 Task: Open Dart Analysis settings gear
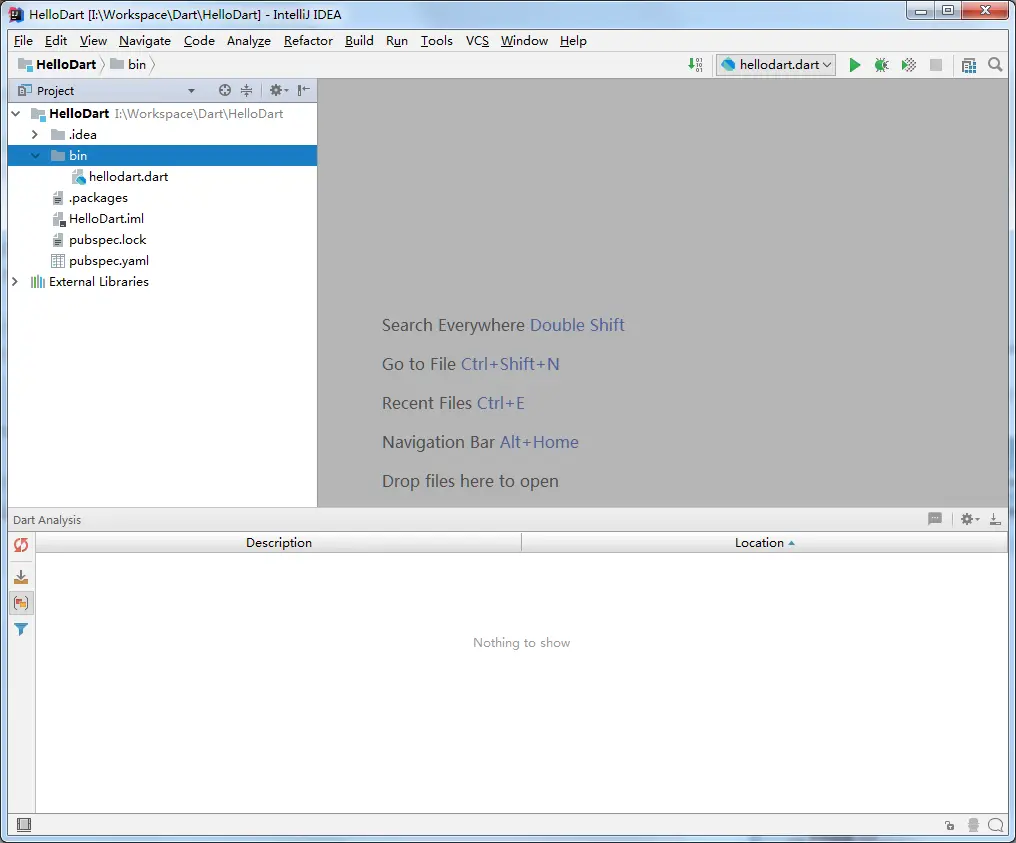969,519
